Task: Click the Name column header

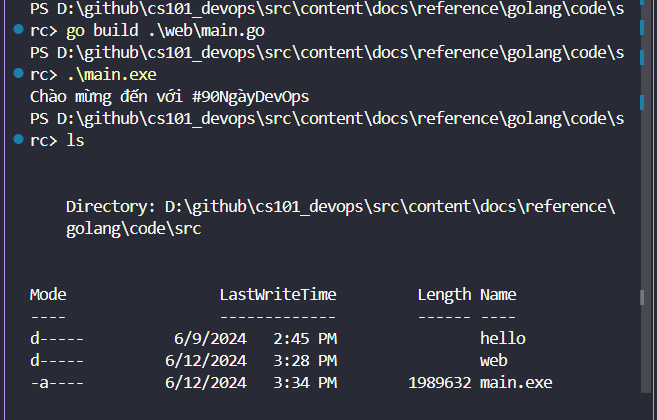Action: (498, 294)
